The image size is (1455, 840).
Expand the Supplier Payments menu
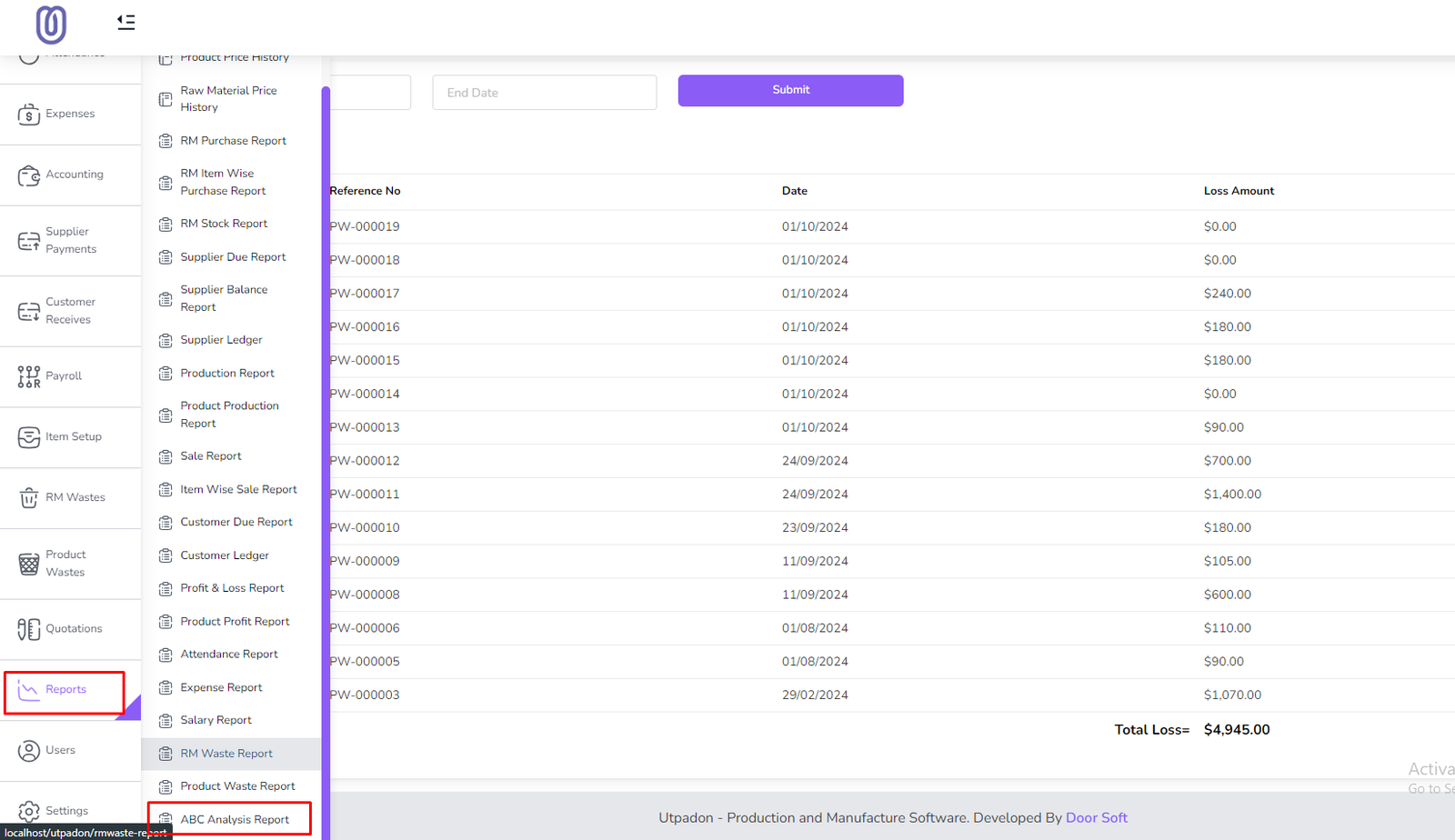click(x=70, y=241)
